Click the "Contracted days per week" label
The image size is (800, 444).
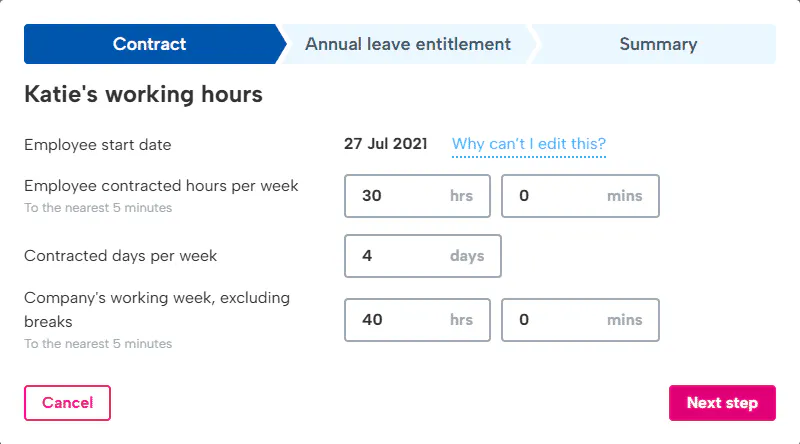click(x=121, y=256)
